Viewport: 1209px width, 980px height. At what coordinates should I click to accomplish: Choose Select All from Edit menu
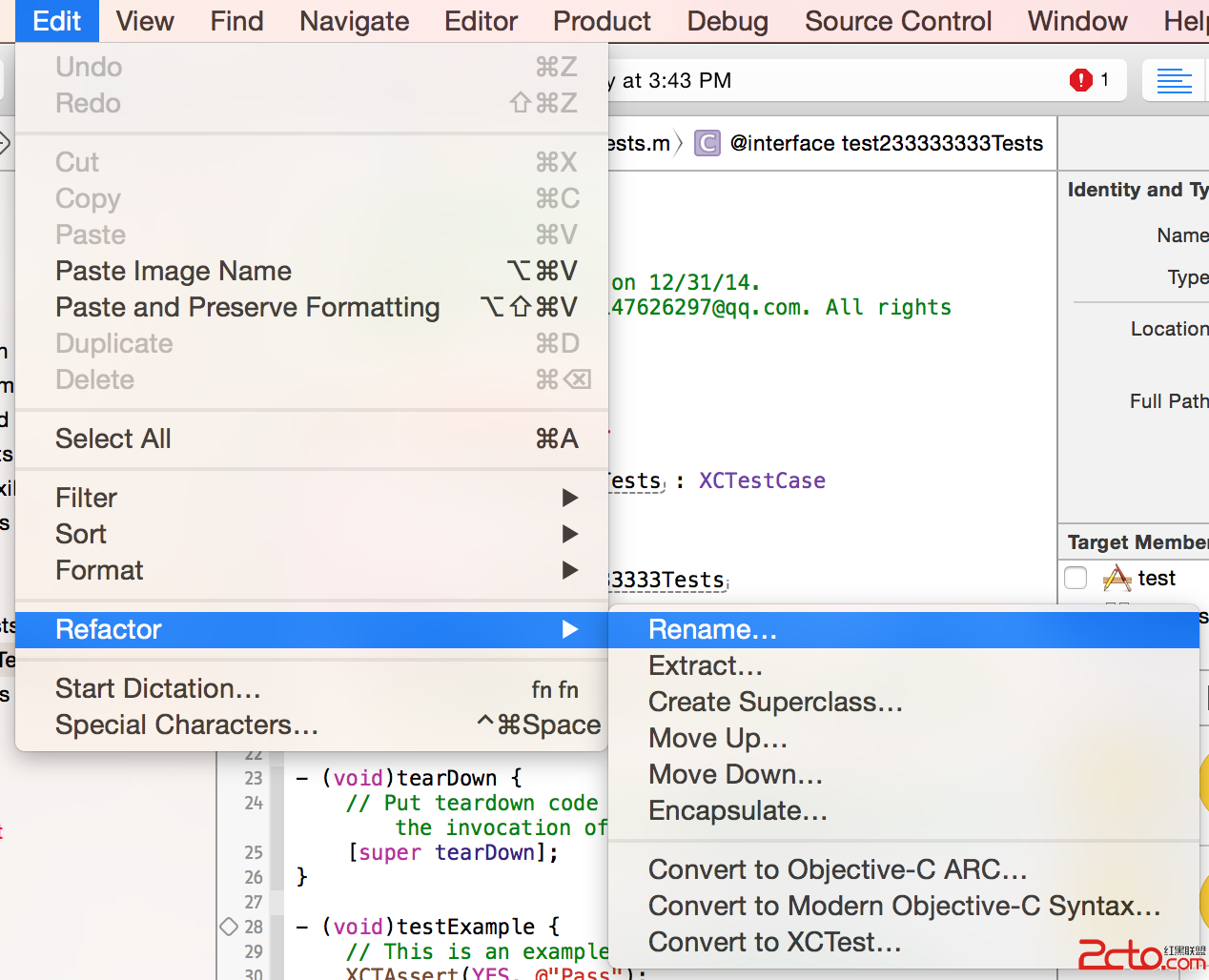pos(113,439)
